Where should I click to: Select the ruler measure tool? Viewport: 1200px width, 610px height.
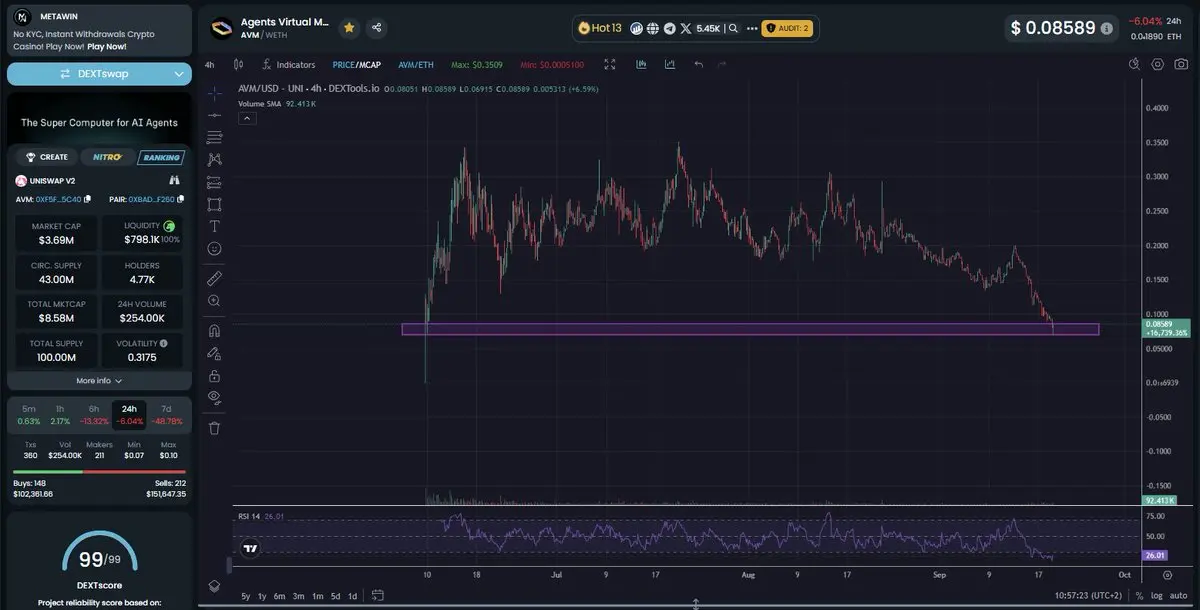pyautogui.click(x=214, y=278)
